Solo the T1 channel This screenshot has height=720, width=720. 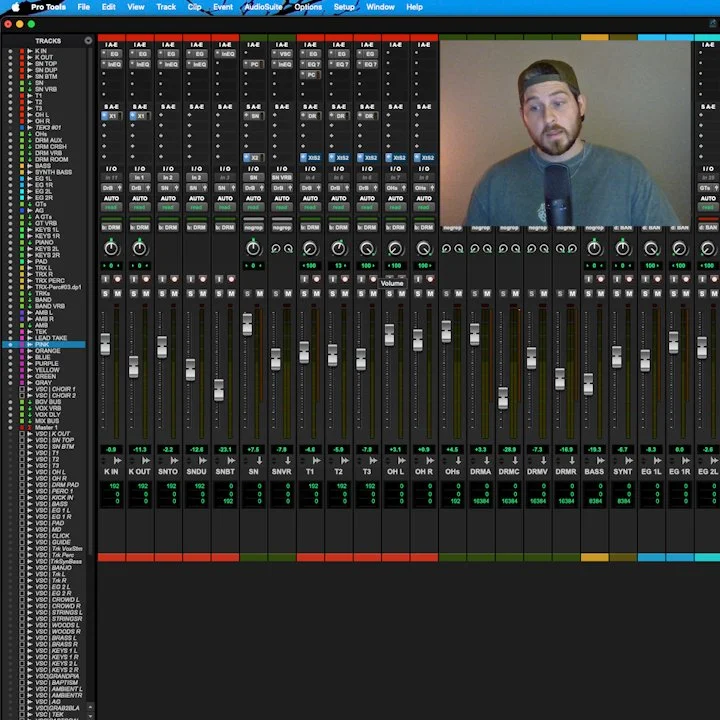click(304, 293)
